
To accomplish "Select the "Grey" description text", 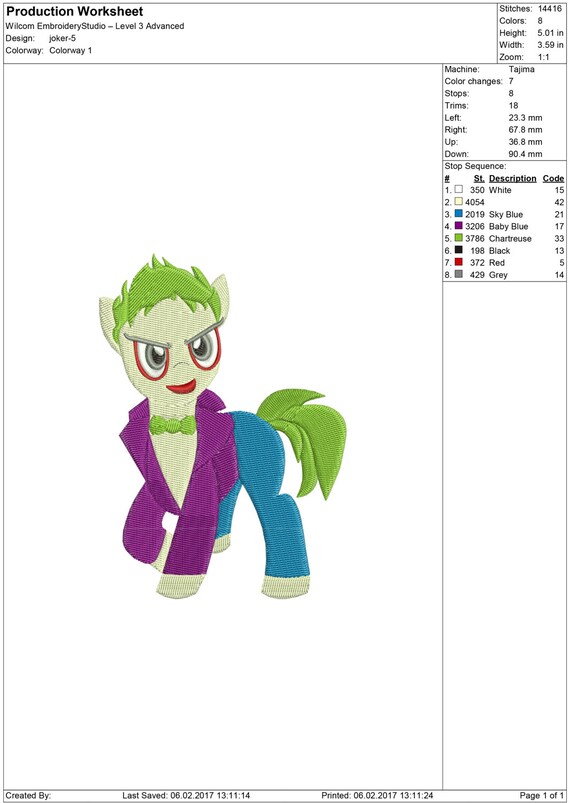I will click(x=498, y=275).
